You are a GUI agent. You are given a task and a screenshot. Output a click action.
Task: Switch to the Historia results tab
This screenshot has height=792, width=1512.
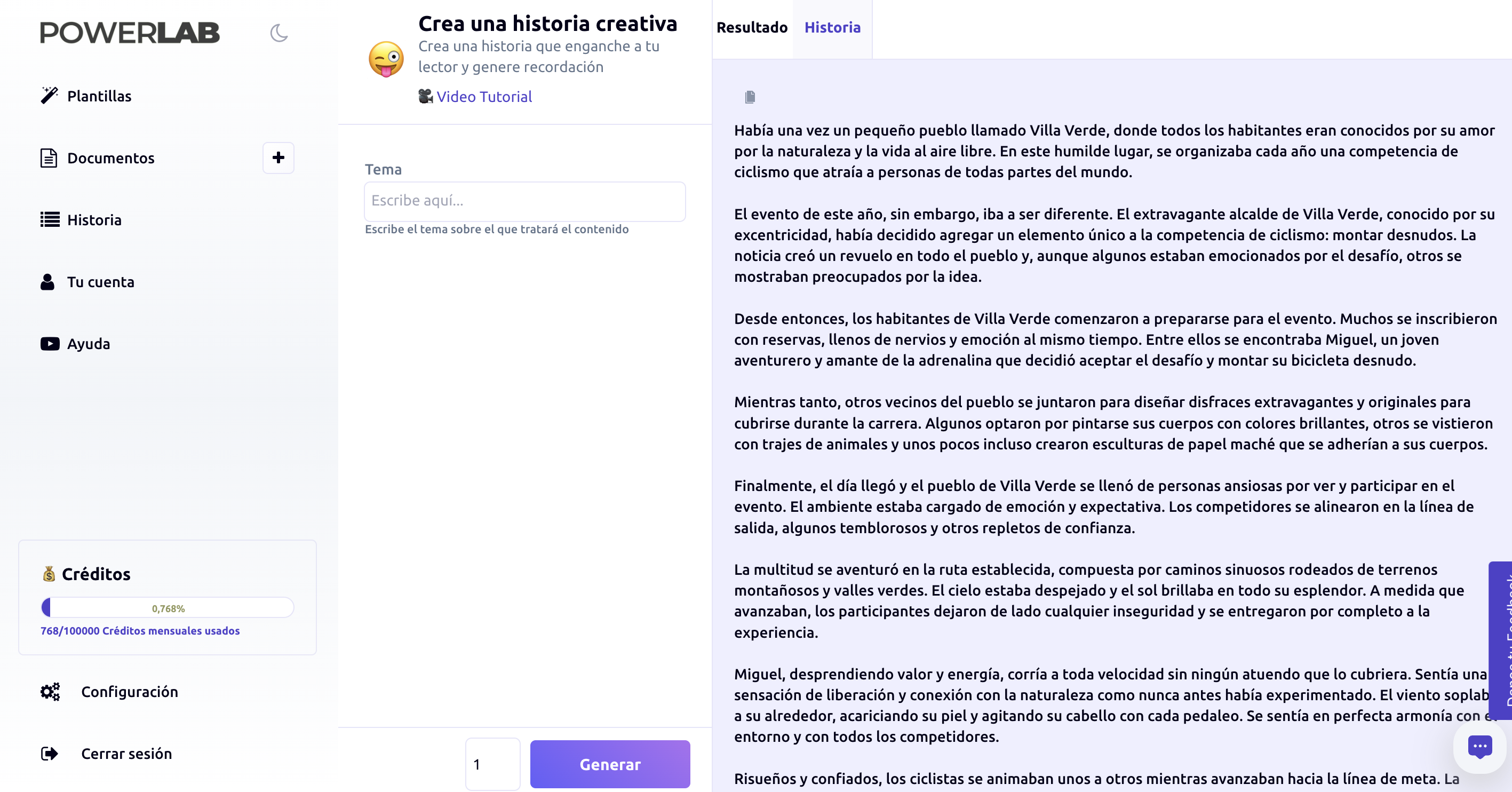[x=832, y=28]
